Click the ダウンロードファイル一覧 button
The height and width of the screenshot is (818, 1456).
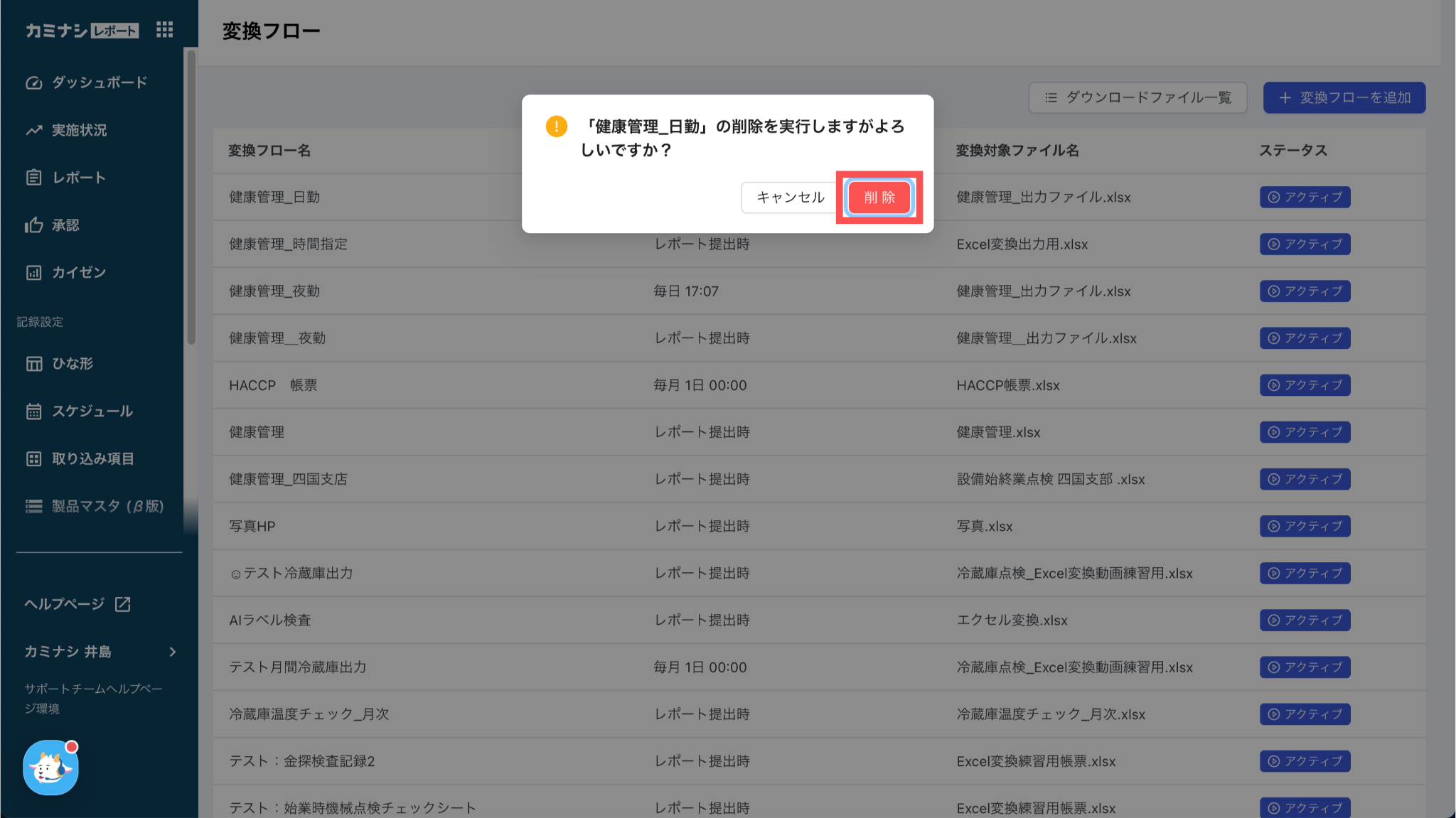click(x=1137, y=97)
